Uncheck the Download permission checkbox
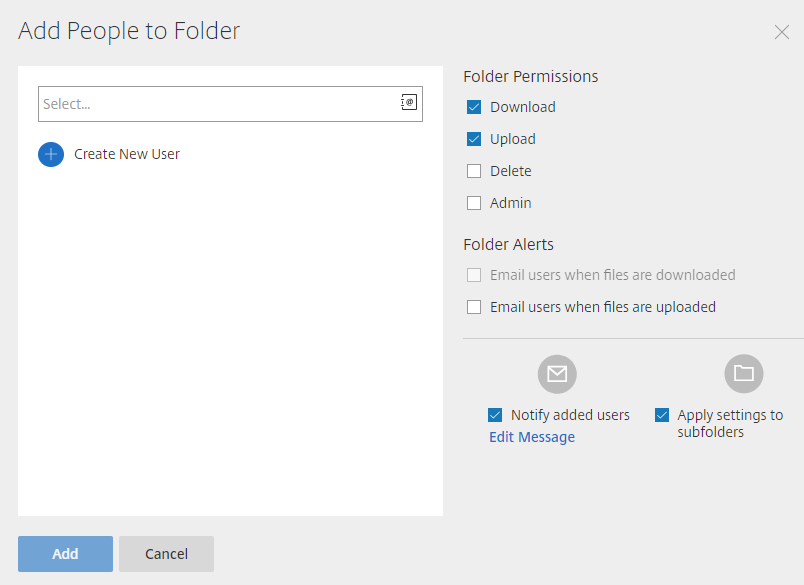The height and width of the screenshot is (585, 804). point(474,107)
